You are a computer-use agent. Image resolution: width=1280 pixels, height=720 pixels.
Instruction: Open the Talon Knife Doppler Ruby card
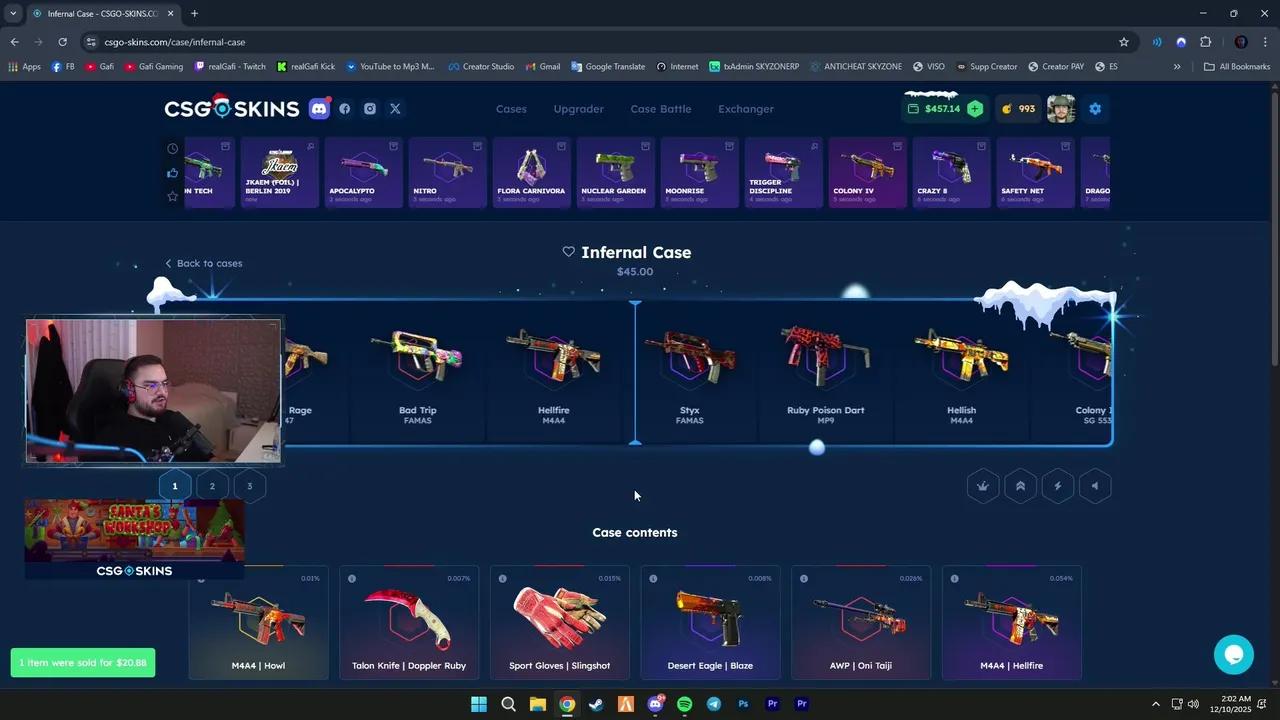click(x=409, y=623)
